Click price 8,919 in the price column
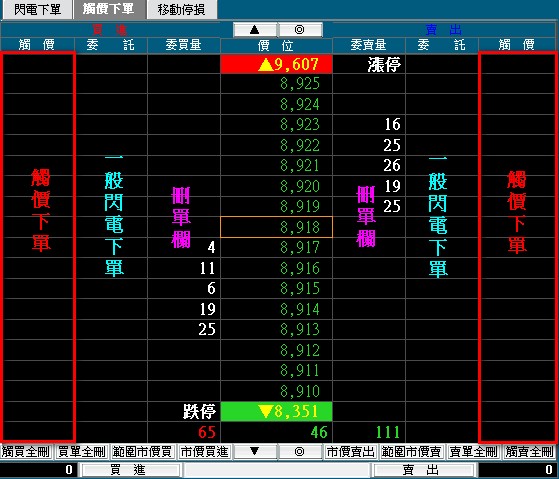 tap(276, 206)
